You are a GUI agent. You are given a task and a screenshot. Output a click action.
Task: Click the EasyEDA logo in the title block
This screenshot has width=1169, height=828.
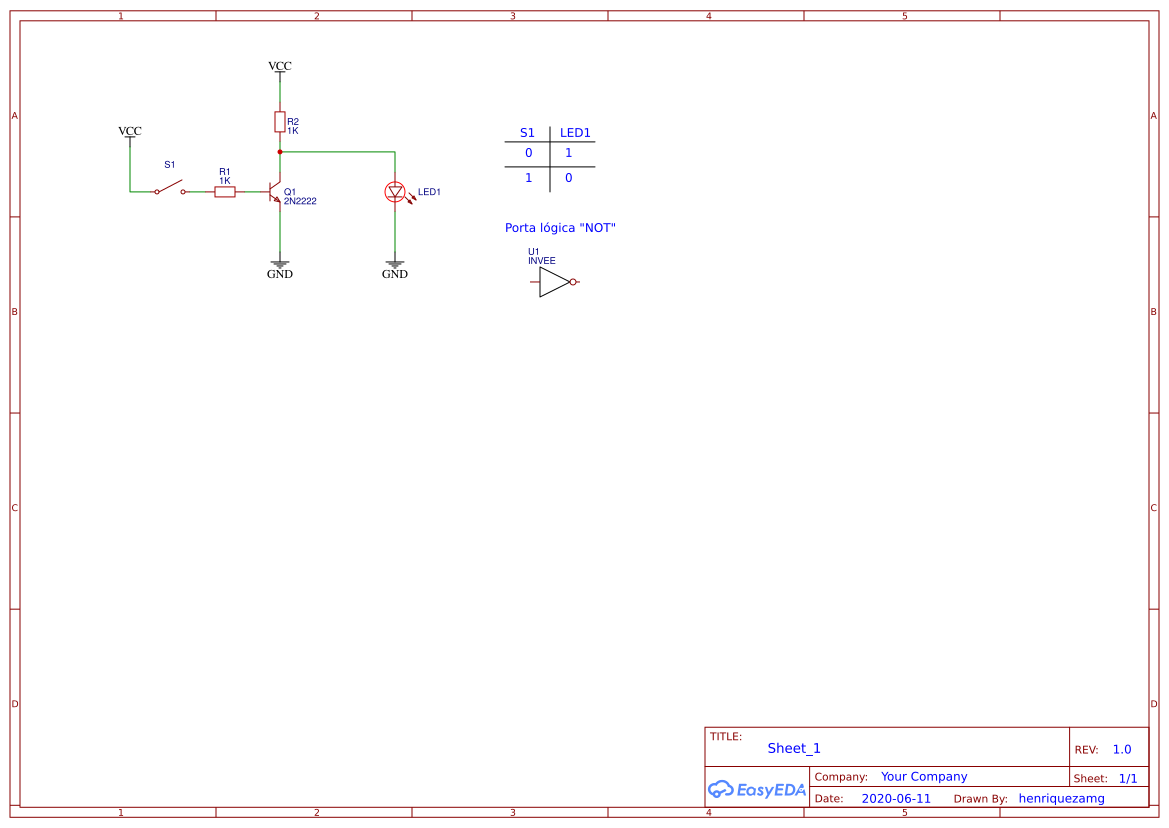point(756,789)
